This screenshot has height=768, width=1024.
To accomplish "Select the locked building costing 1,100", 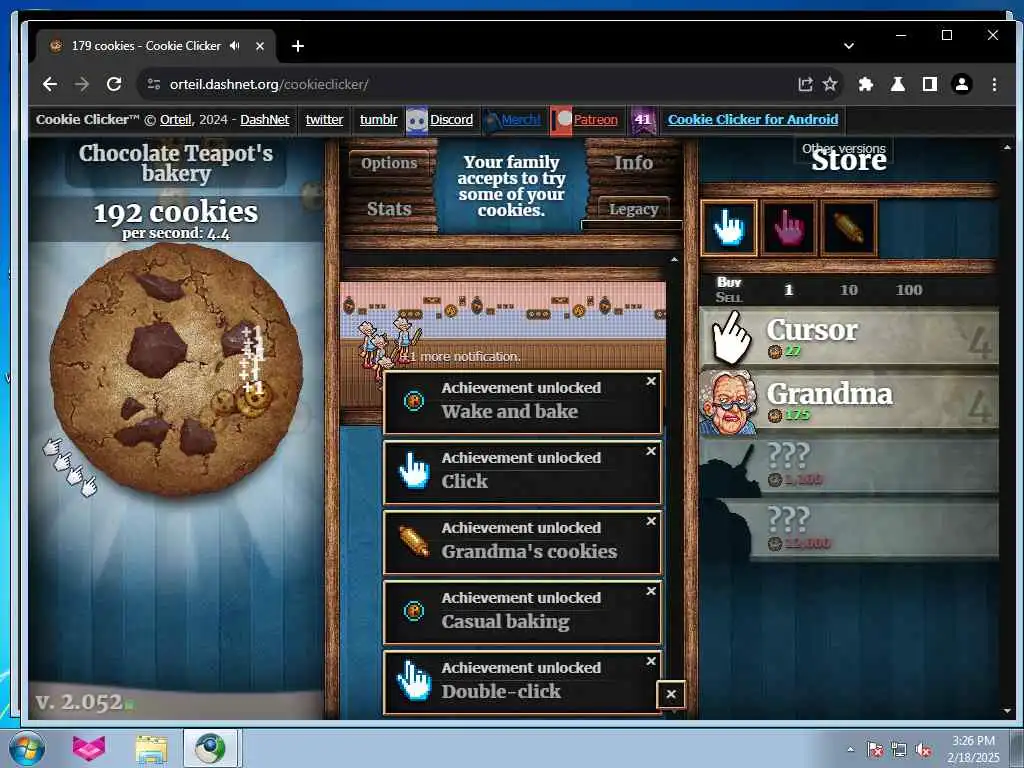I will pyautogui.click(x=849, y=465).
